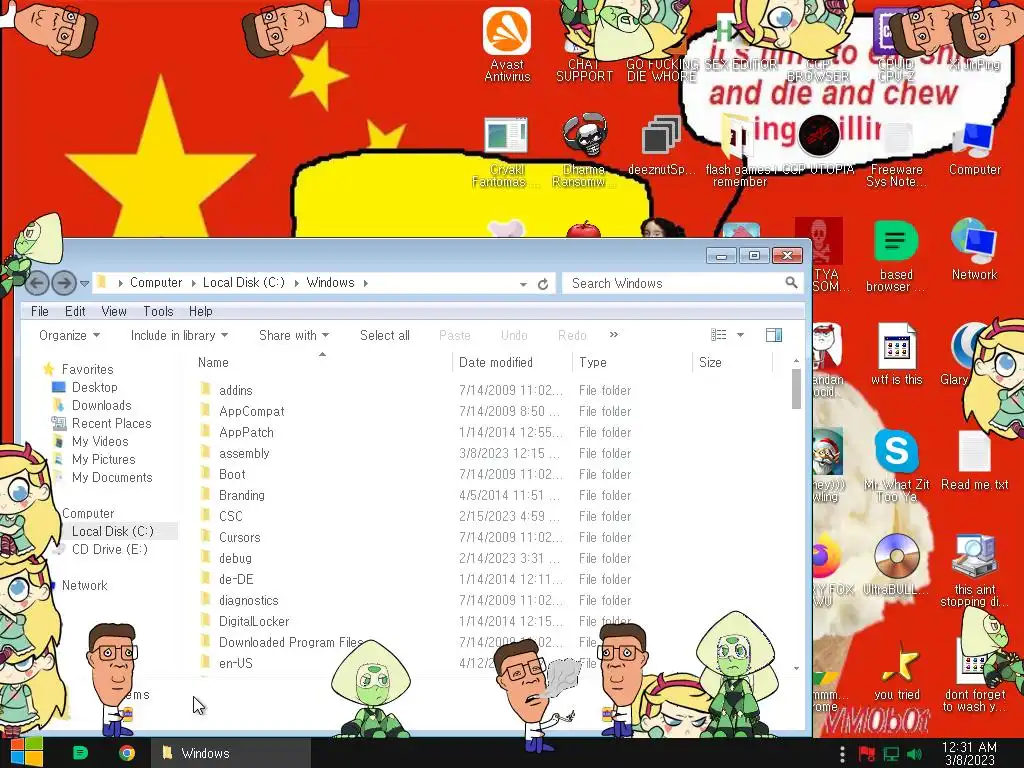This screenshot has width=1024, height=768.
Task: Open the wtf is this desktop icon
Action: (897, 354)
